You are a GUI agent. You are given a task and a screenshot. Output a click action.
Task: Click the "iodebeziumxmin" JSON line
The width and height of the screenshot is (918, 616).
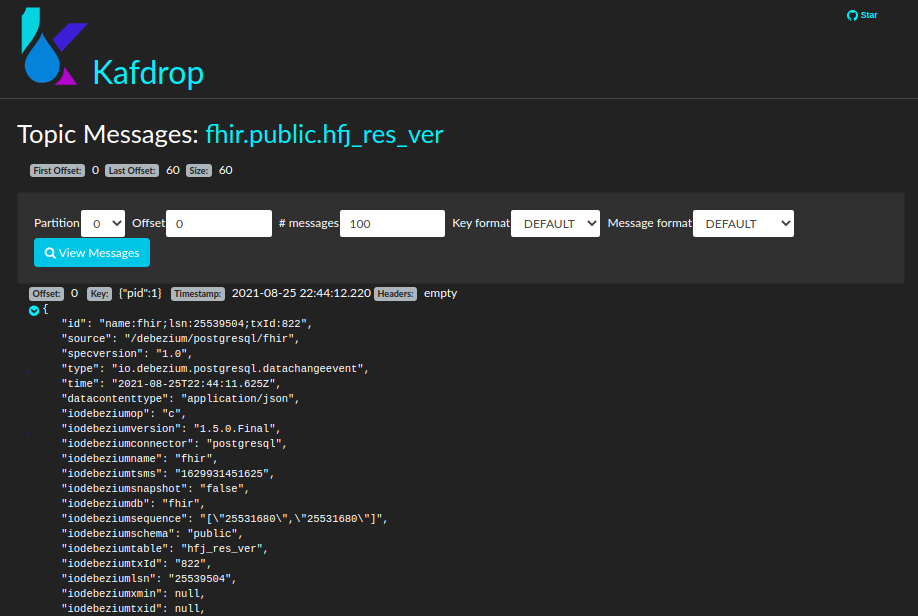133,594
